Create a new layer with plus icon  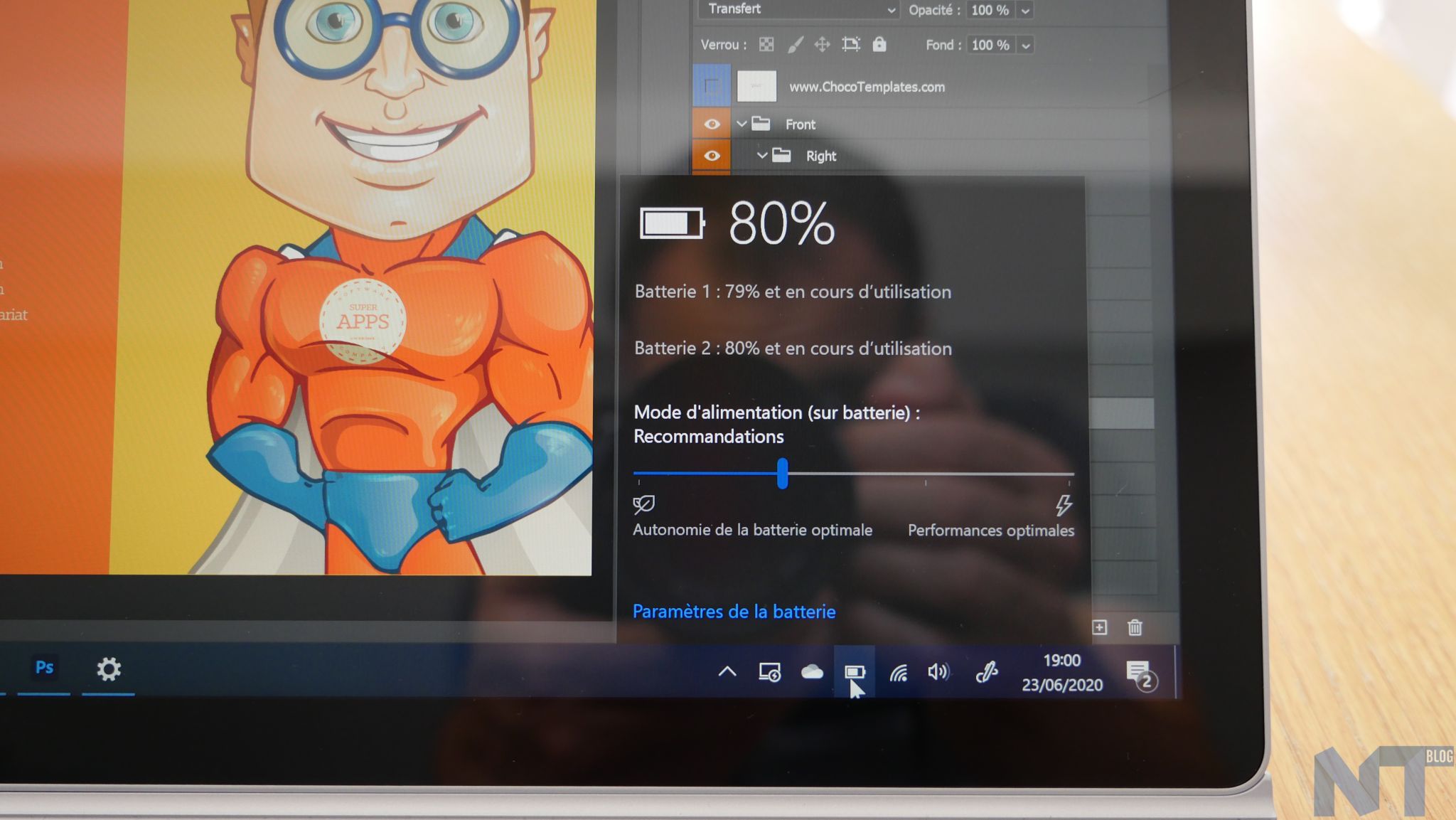pos(1099,627)
